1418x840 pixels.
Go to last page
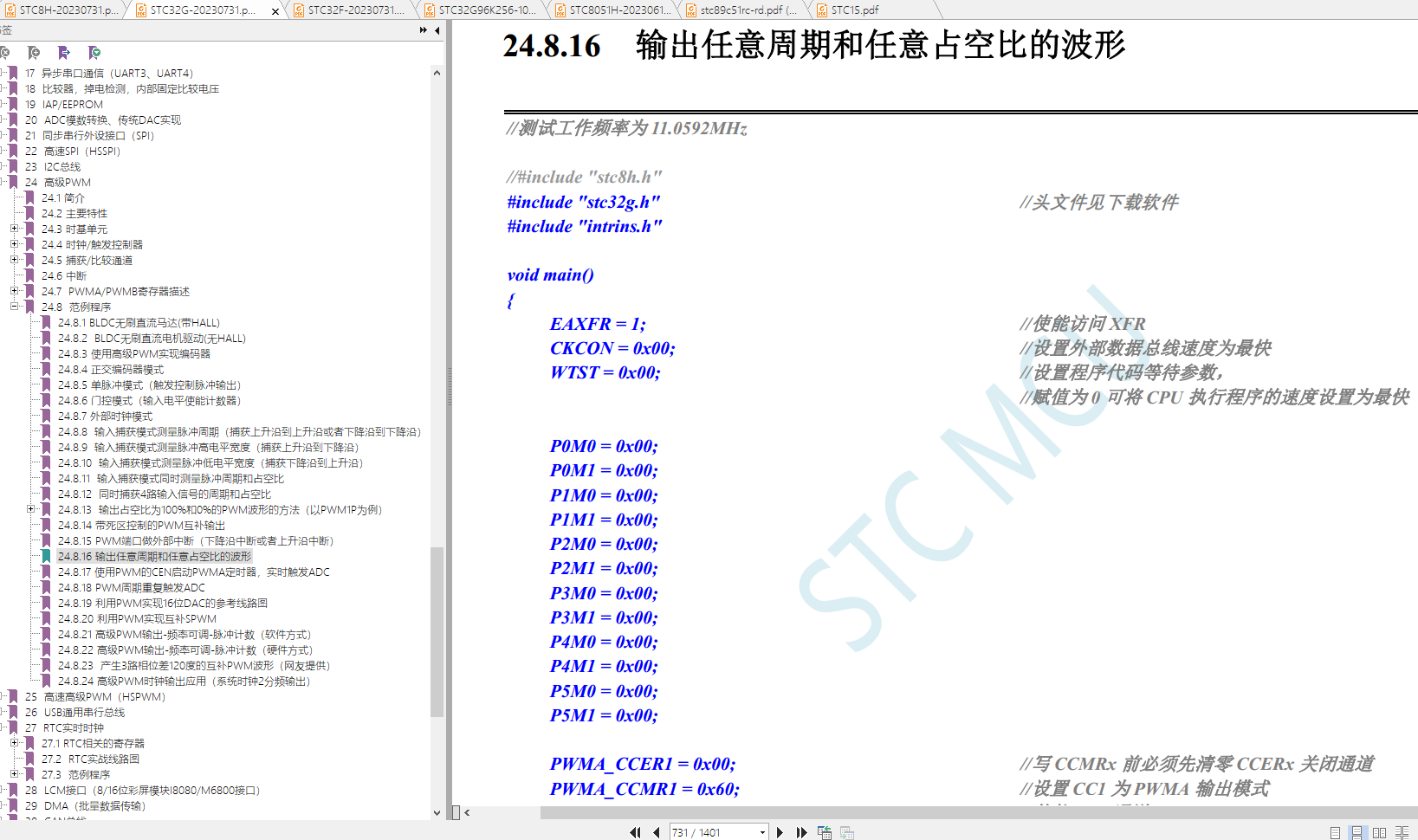click(801, 832)
